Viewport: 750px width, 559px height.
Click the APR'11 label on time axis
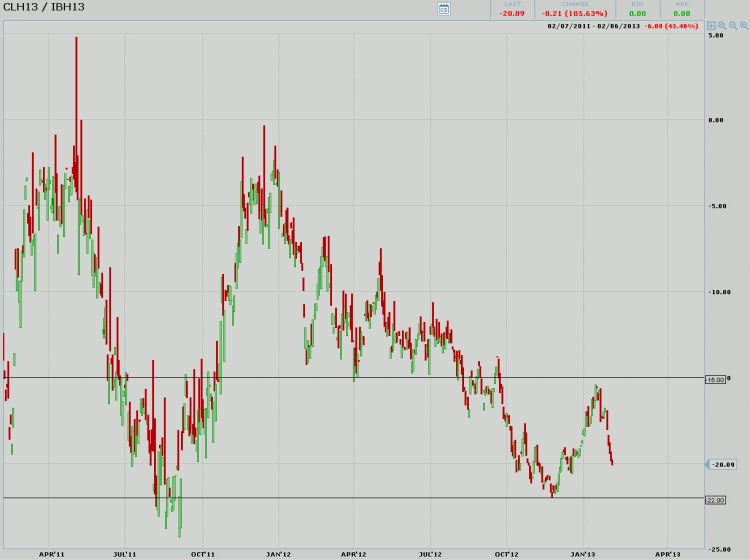(x=52, y=553)
